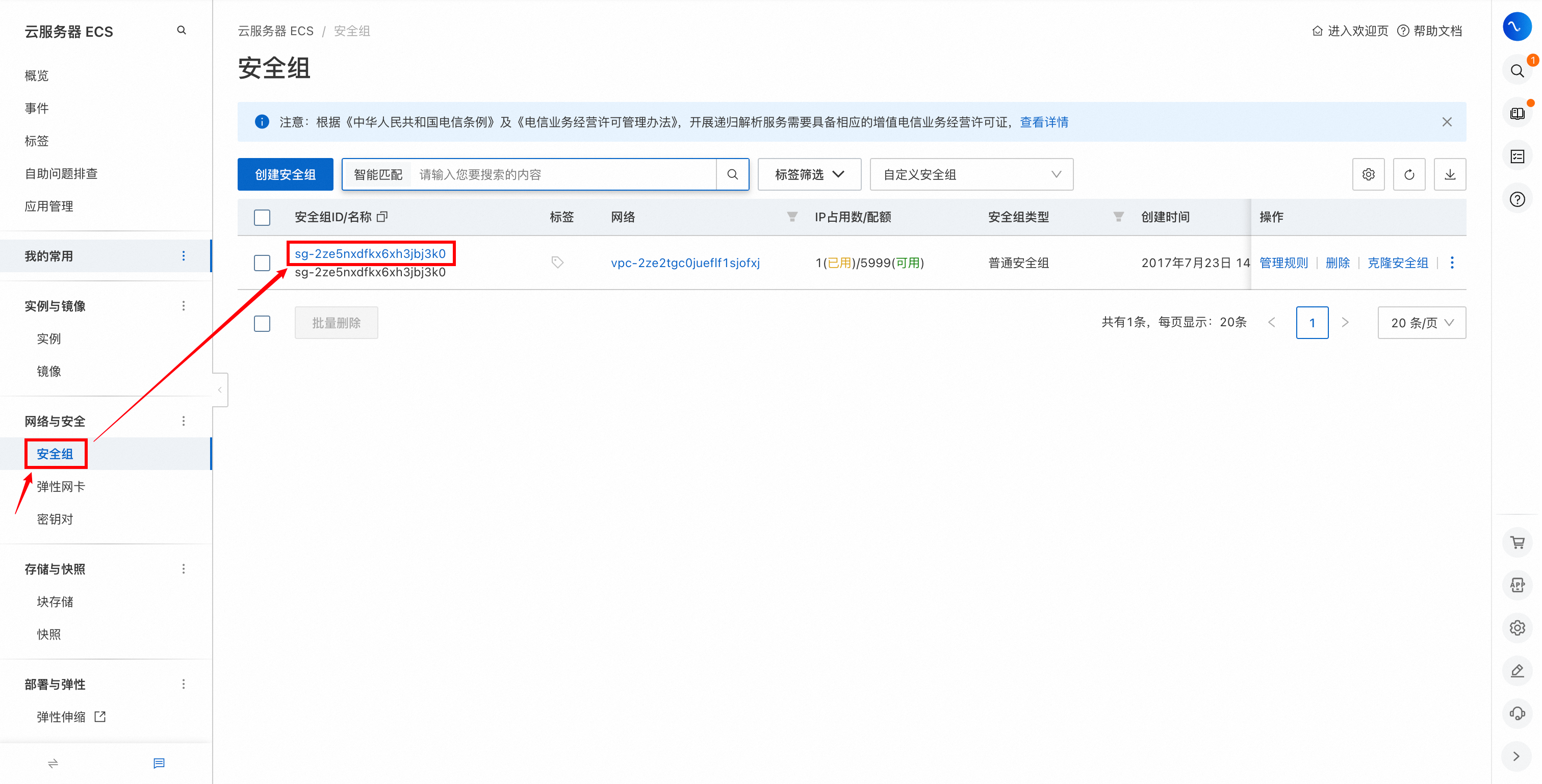Screen dimensions: 1542x784
Task: Open the sg-2ze5nxdfkx6xh3jbj3k0 ID link
Action: pos(370,254)
